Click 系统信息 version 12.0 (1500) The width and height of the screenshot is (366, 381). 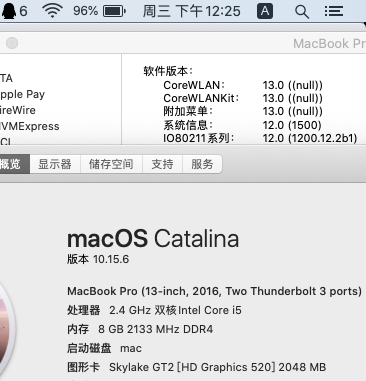point(242,125)
